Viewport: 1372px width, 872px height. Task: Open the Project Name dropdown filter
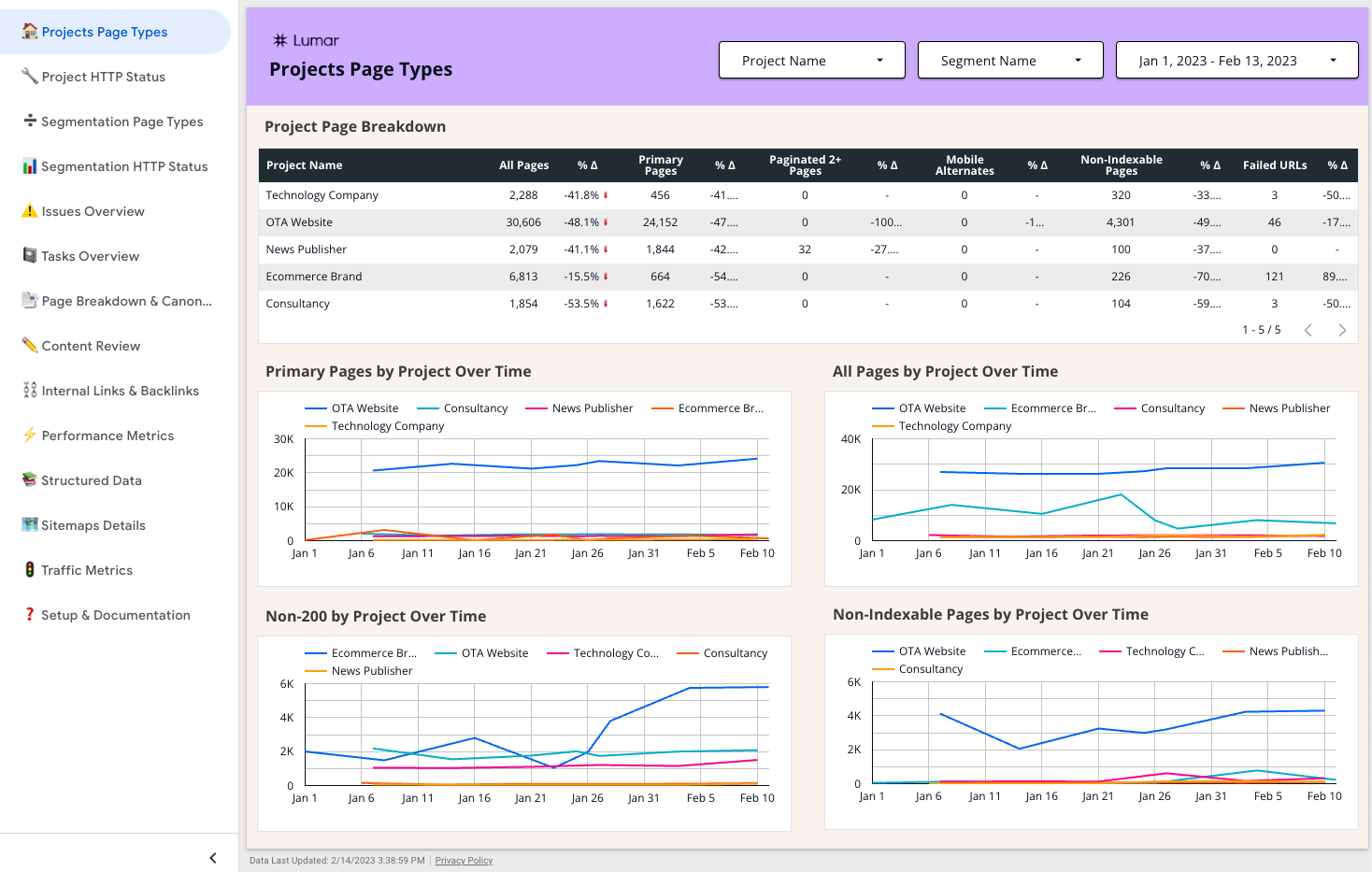811,61
